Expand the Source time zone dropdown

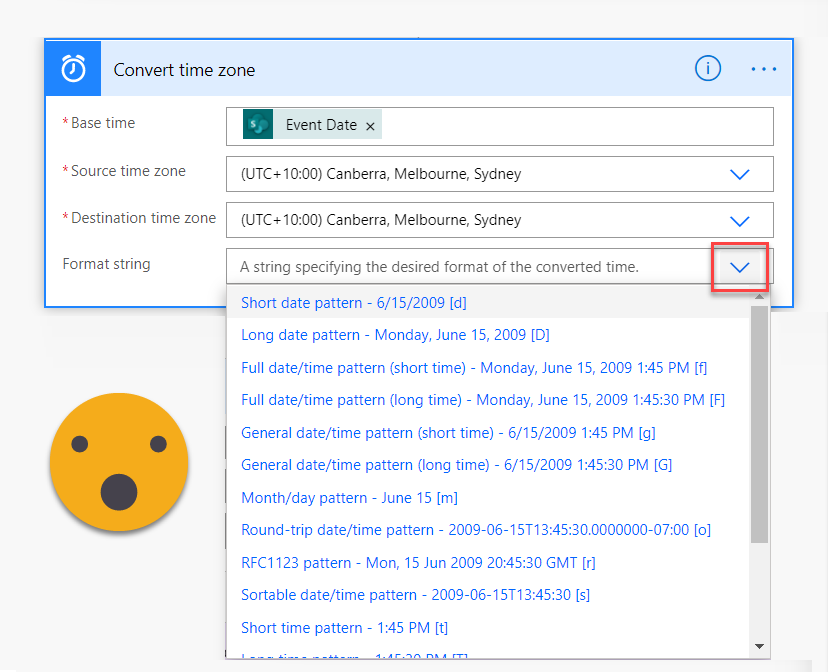point(739,174)
